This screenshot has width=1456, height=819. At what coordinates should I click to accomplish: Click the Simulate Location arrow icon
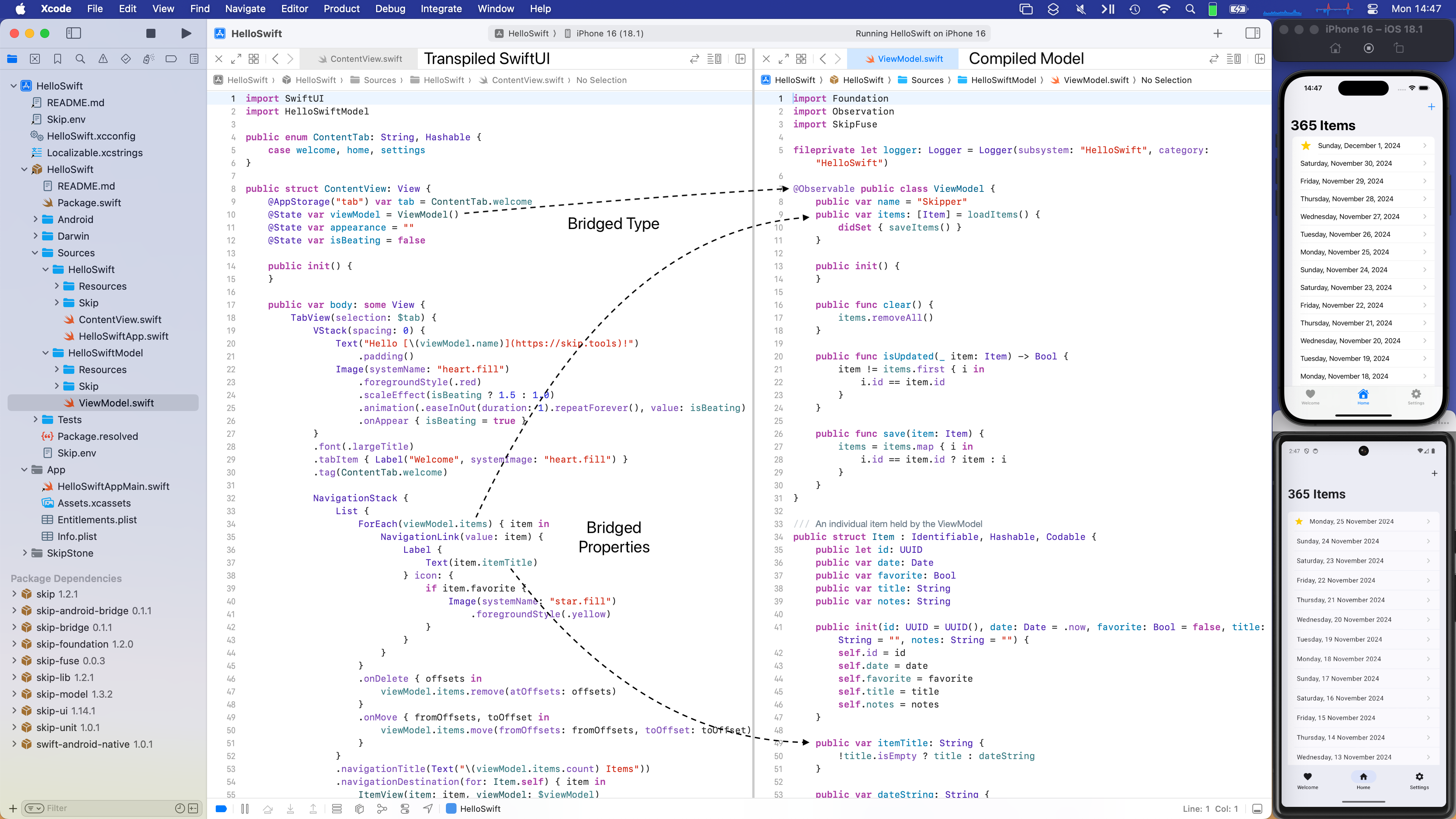point(428,809)
